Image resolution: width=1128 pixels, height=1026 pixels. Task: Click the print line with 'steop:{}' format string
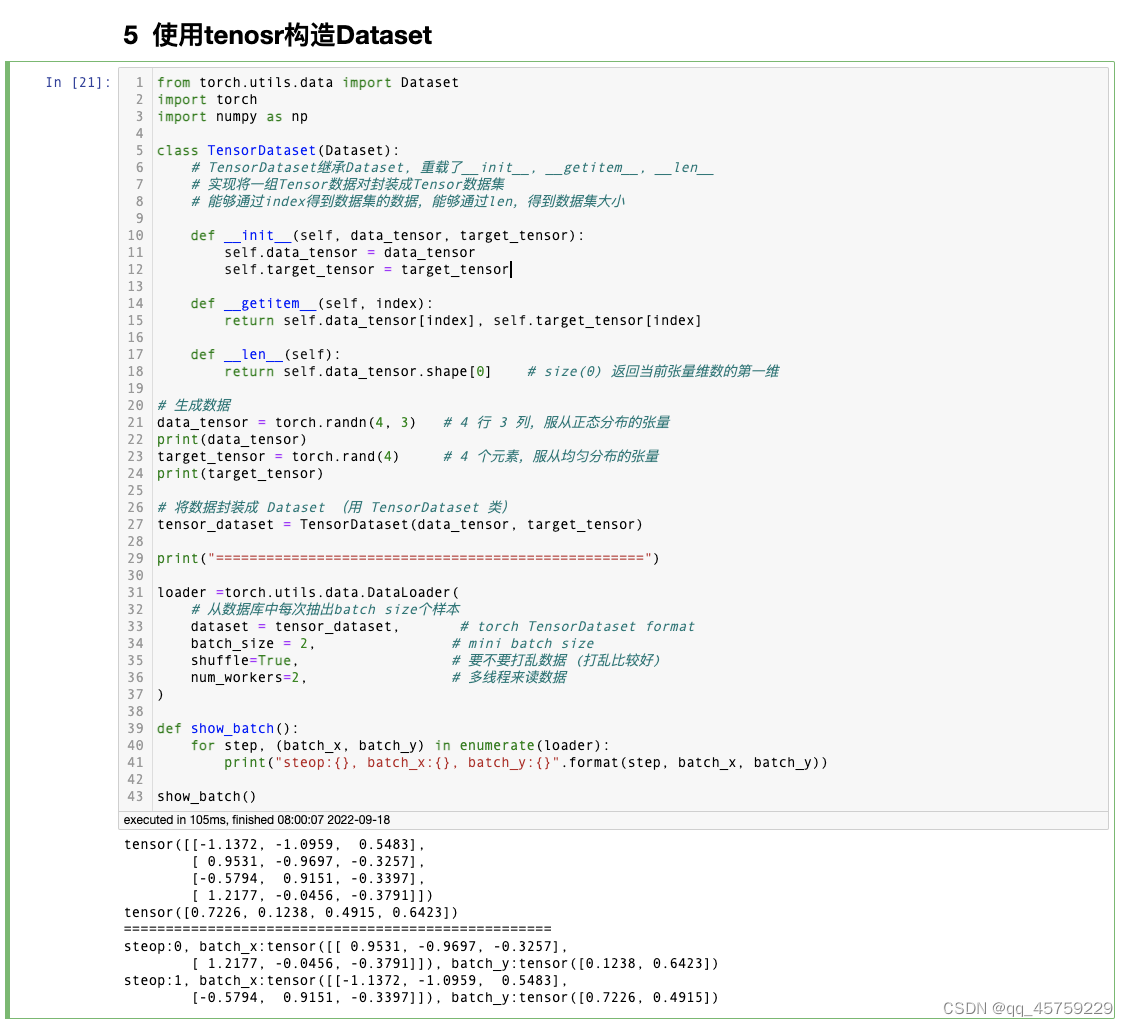[x=526, y=763]
